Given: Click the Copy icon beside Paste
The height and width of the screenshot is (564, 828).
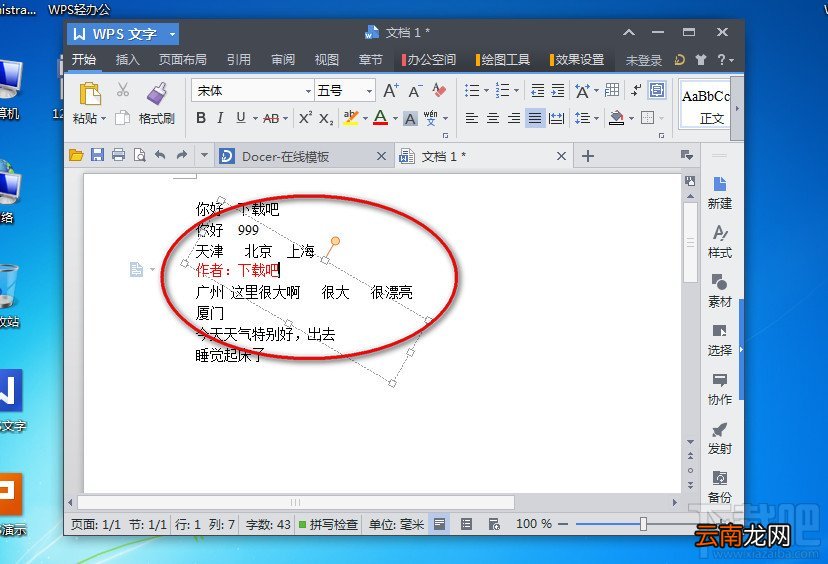Looking at the screenshot, I should coord(123,117).
